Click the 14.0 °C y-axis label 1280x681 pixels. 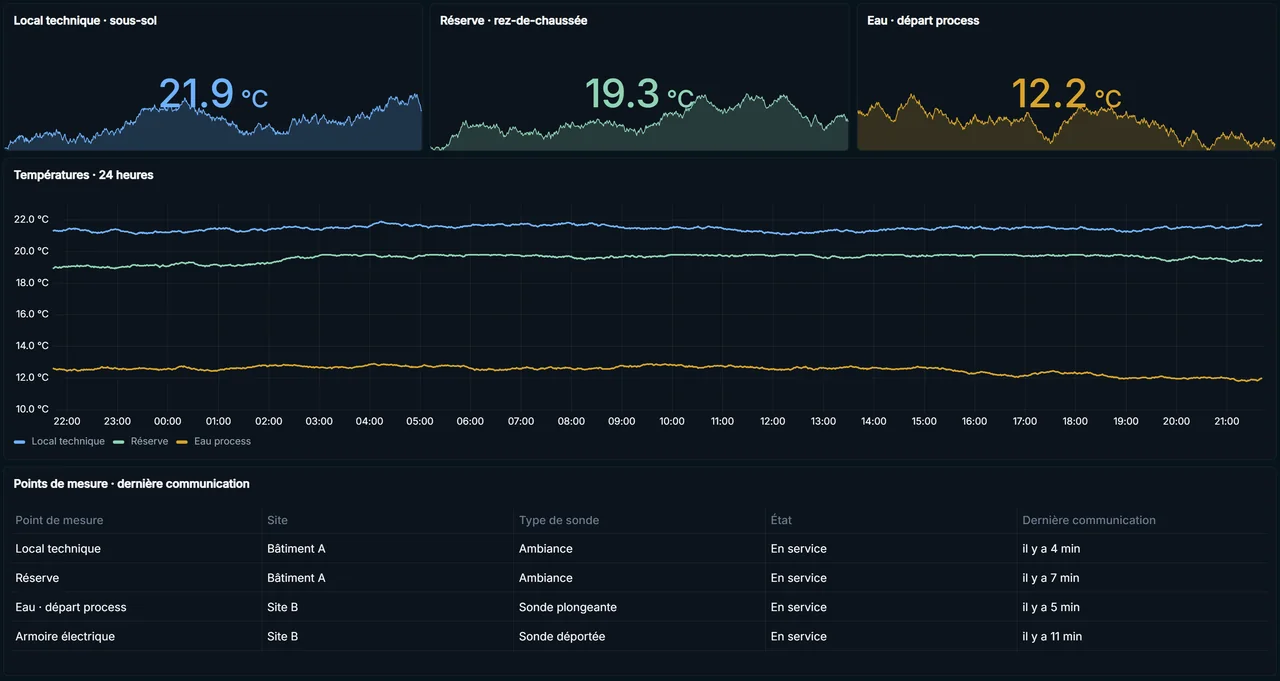(x=31, y=346)
